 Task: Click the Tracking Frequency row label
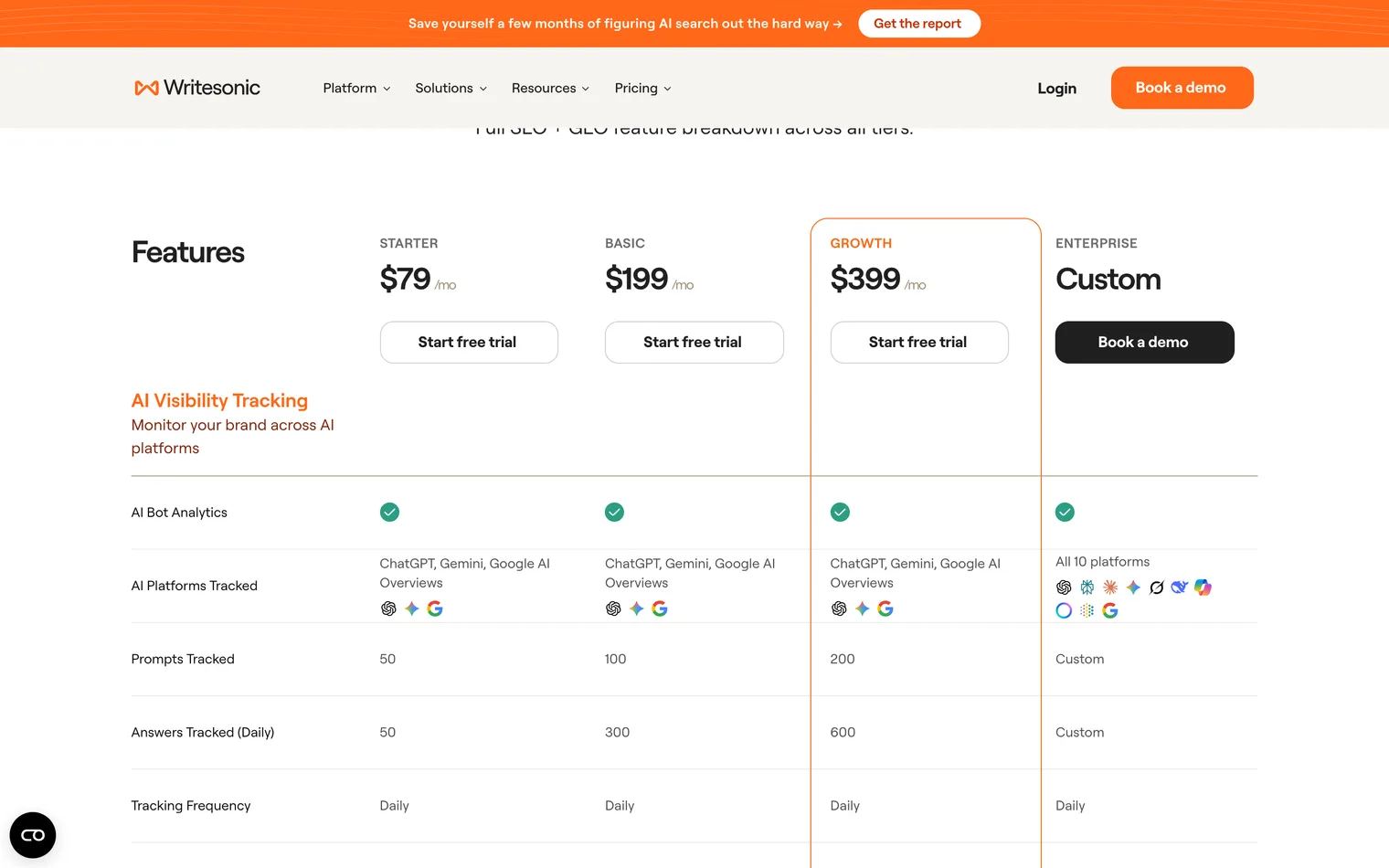click(x=191, y=806)
